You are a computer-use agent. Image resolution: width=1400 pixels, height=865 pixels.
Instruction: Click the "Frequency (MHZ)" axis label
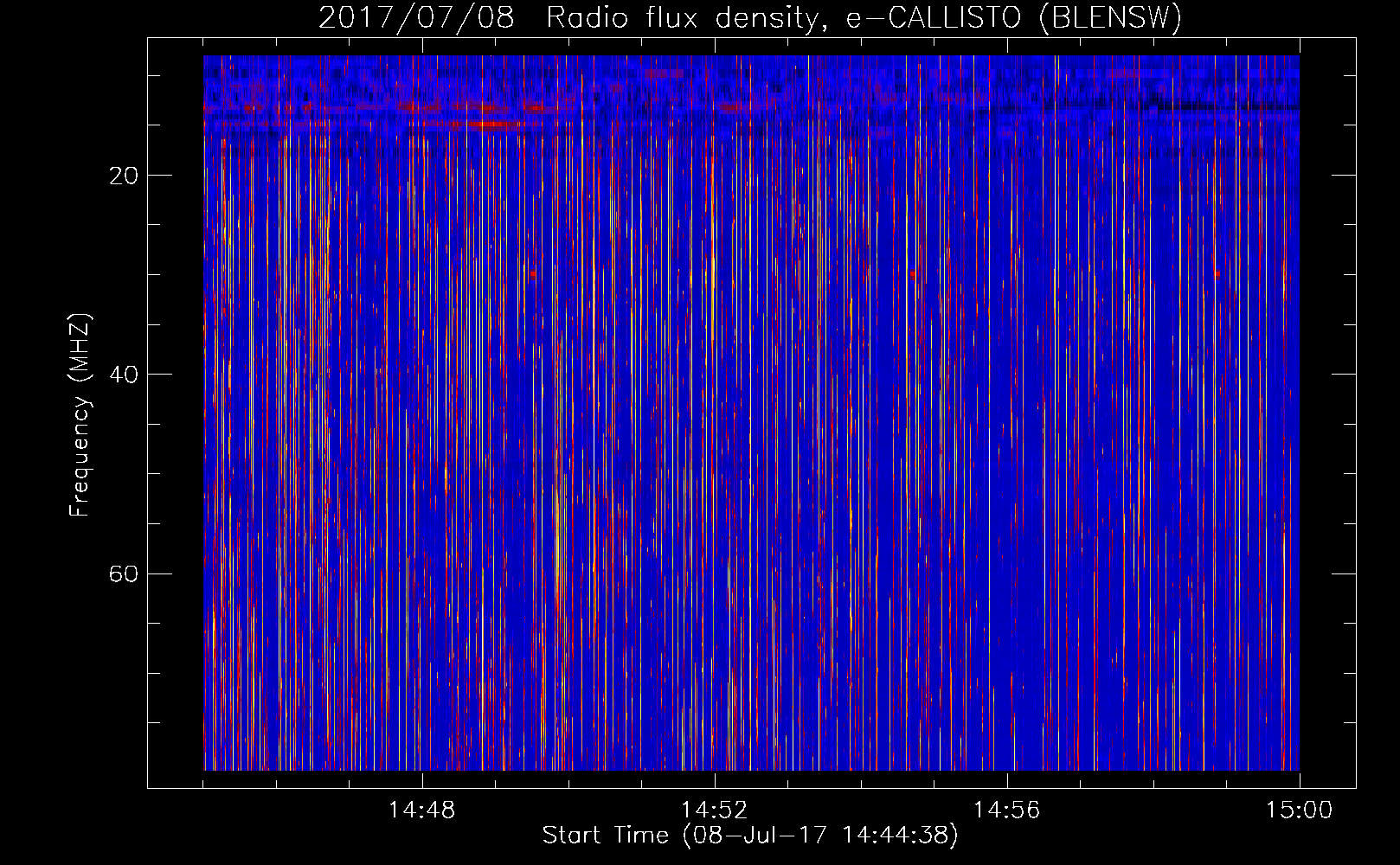pos(80,414)
